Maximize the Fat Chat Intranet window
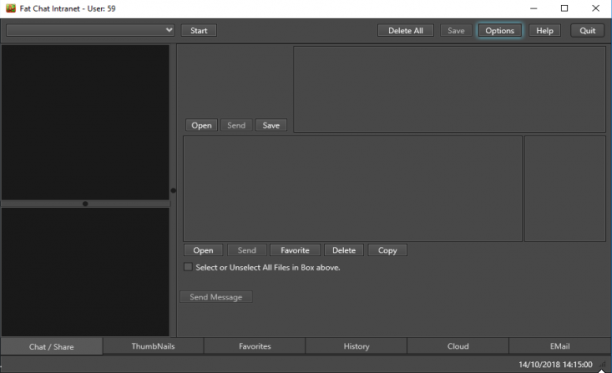The image size is (612, 373). pyautogui.click(x=564, y=8)
